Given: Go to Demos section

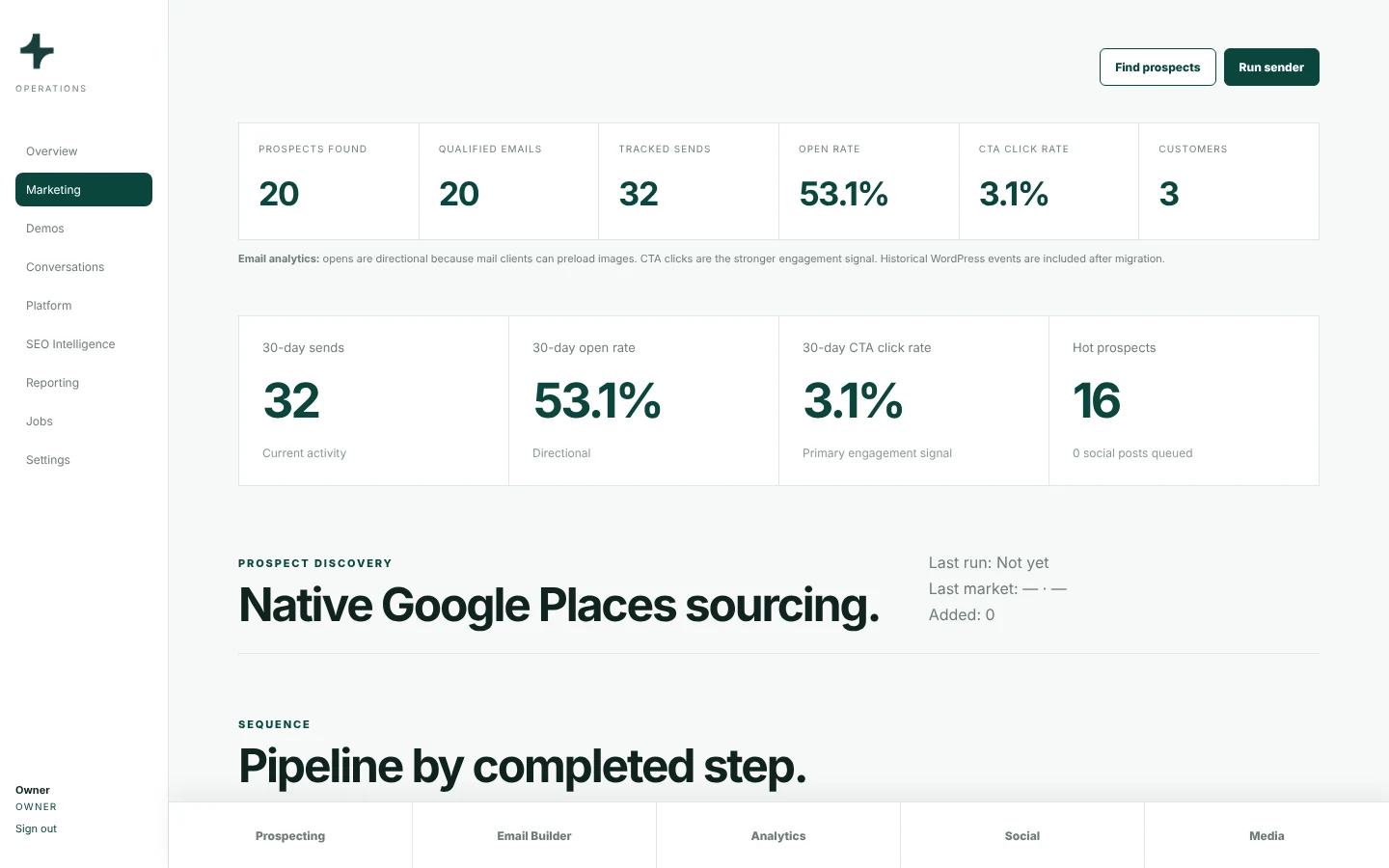Looking at the screenshot, I should pyautogui.click(x=84, y=229).
